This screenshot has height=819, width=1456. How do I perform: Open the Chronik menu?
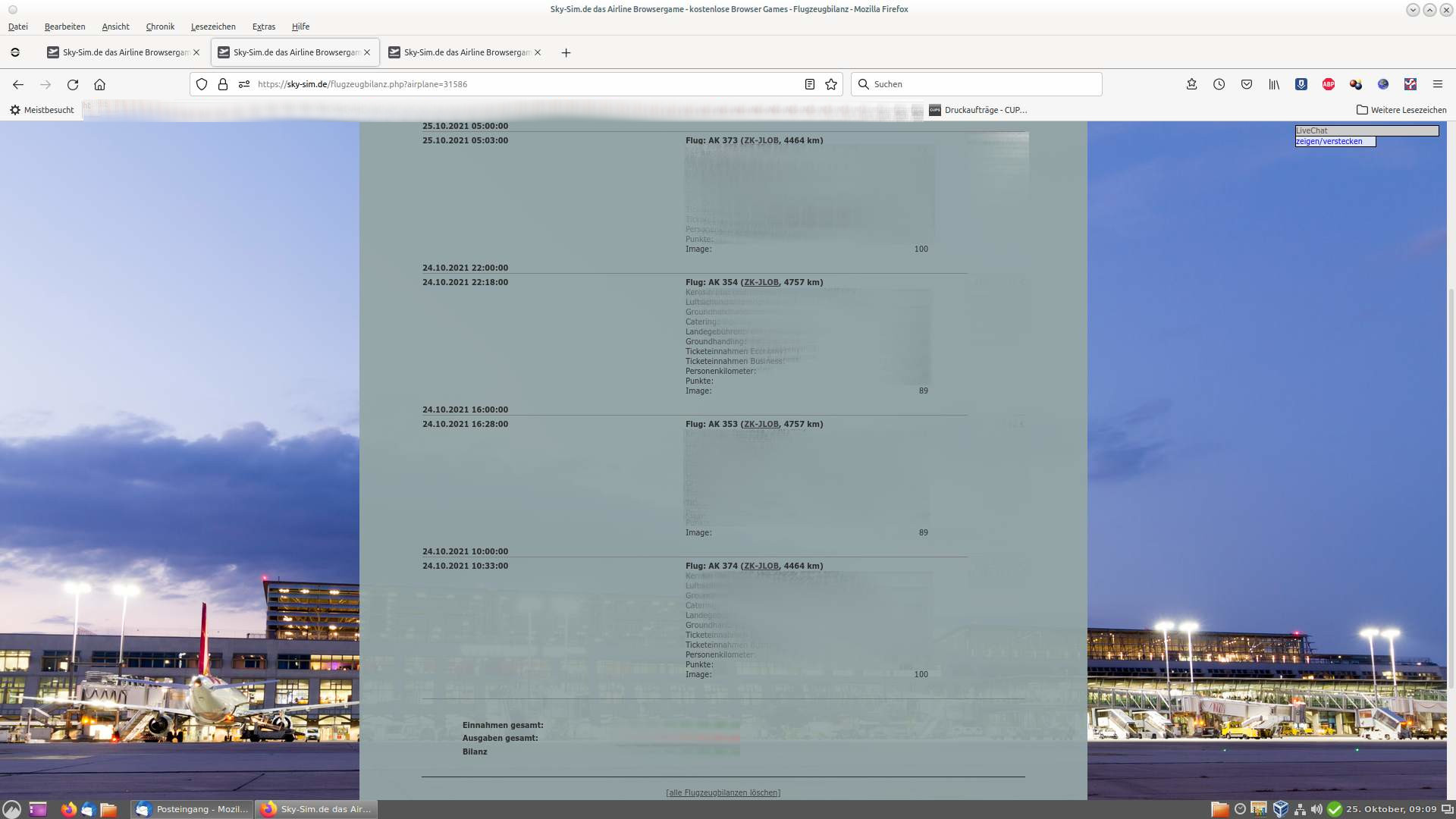pos(160,27)
